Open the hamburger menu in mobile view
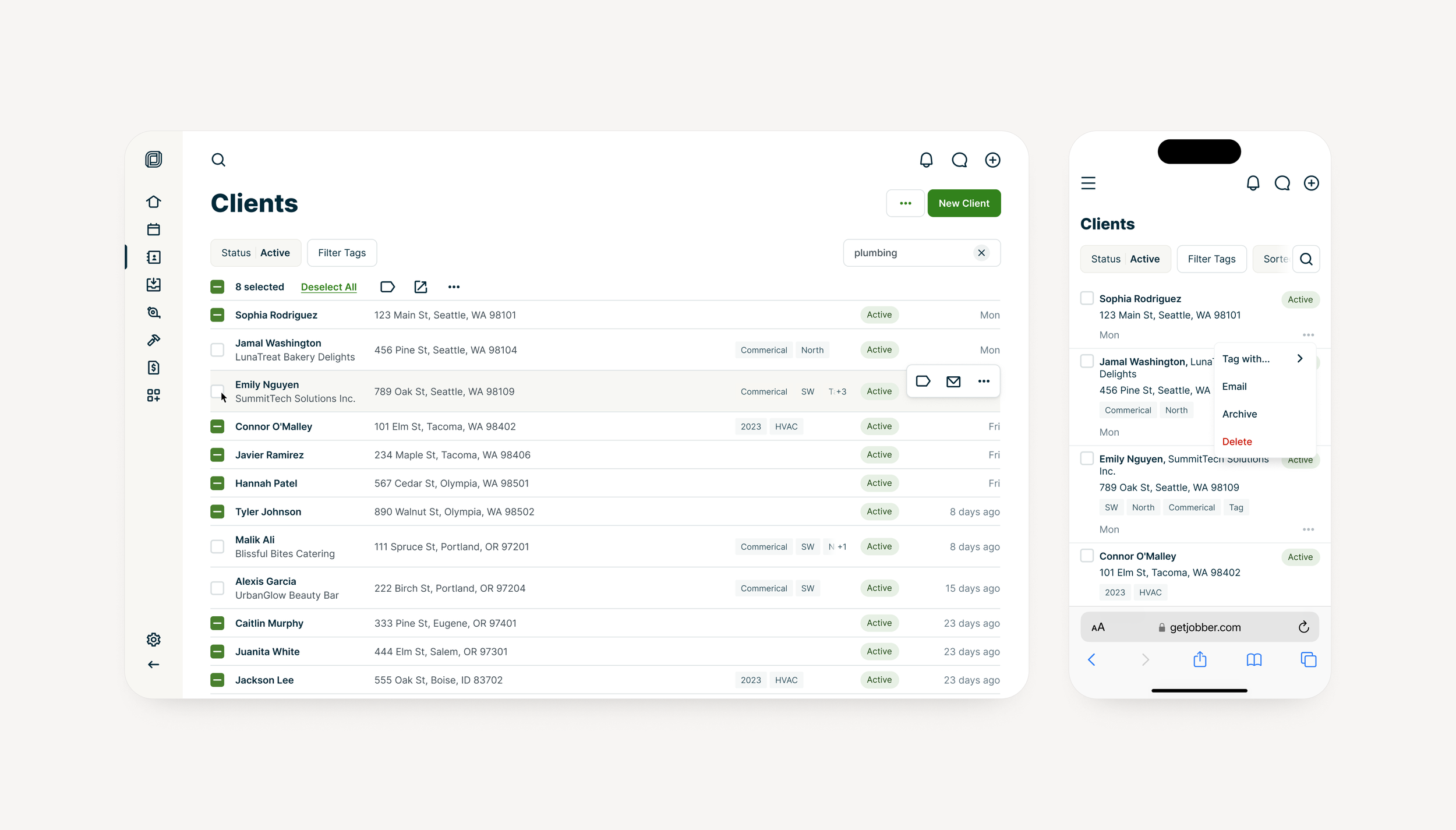 [x=1088, y=183]
